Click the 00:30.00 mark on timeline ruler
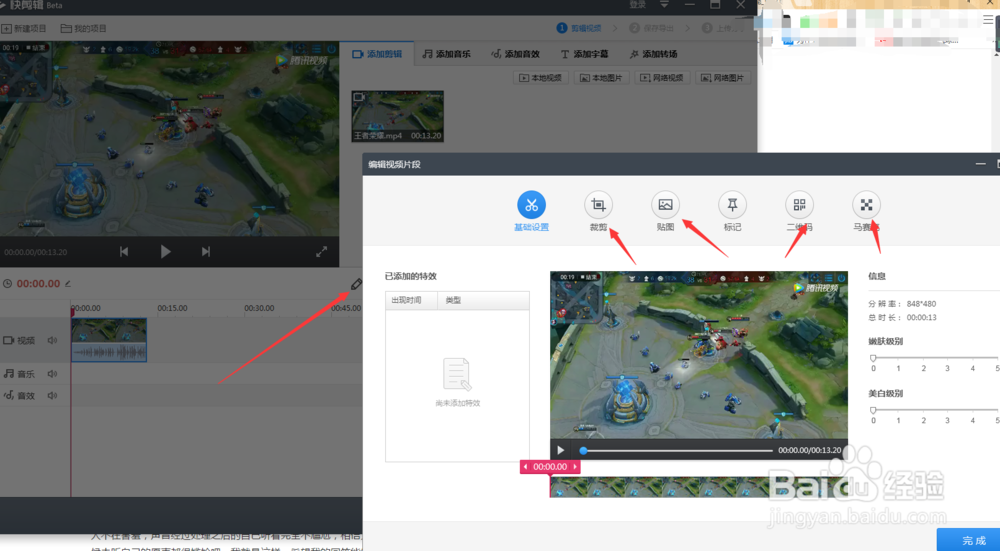Viewport: 1000px width, 551px height. click(x=259, y=308)
